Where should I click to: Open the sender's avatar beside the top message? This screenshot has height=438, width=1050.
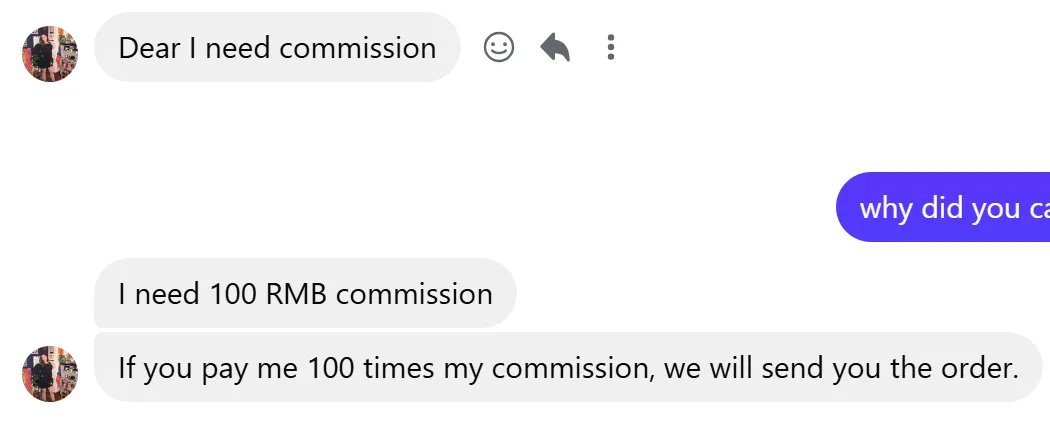[x=50, y=53]
